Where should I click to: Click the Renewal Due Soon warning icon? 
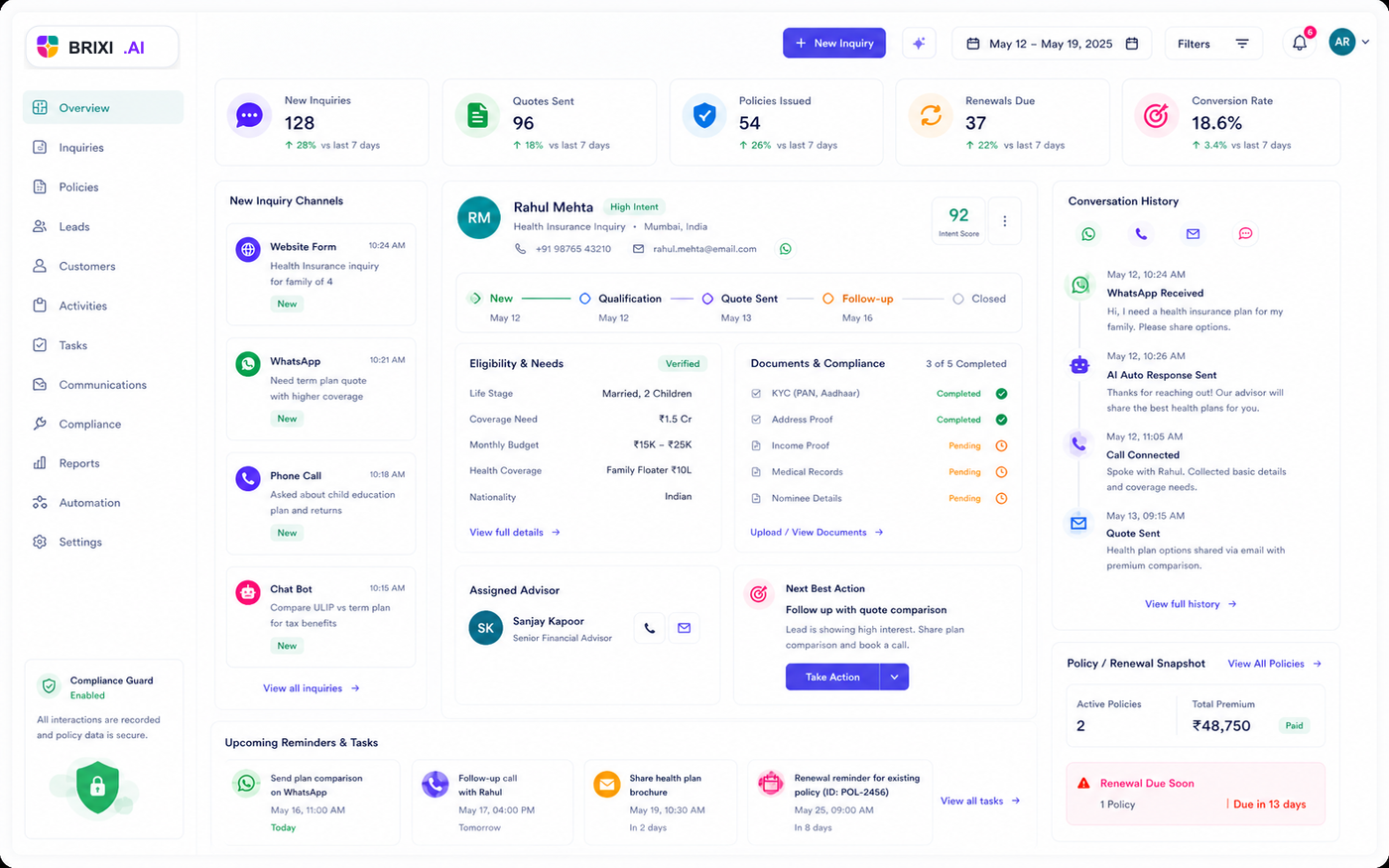(x=1083, y=783)
